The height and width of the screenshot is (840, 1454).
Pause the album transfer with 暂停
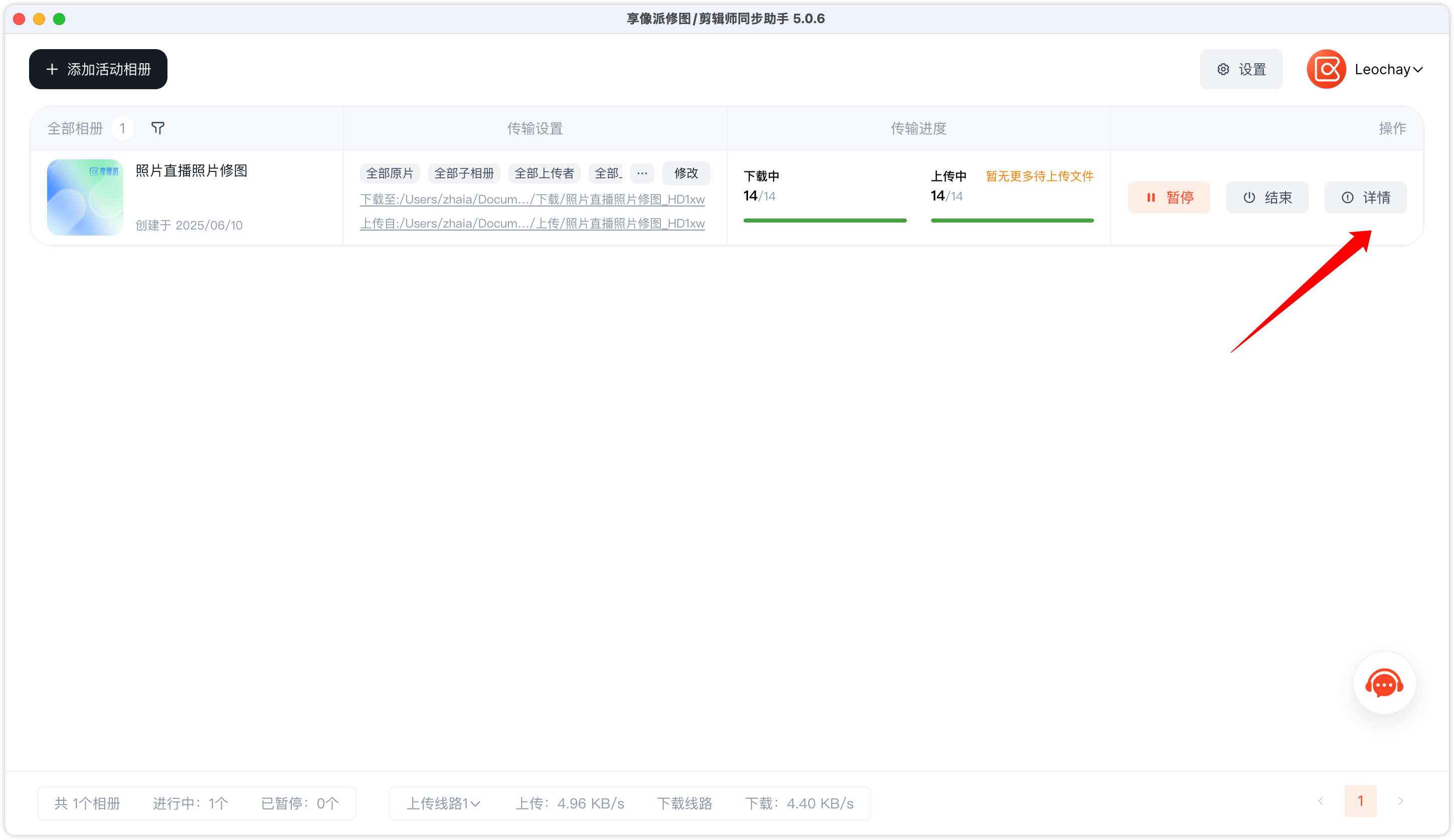[1169, 198]
